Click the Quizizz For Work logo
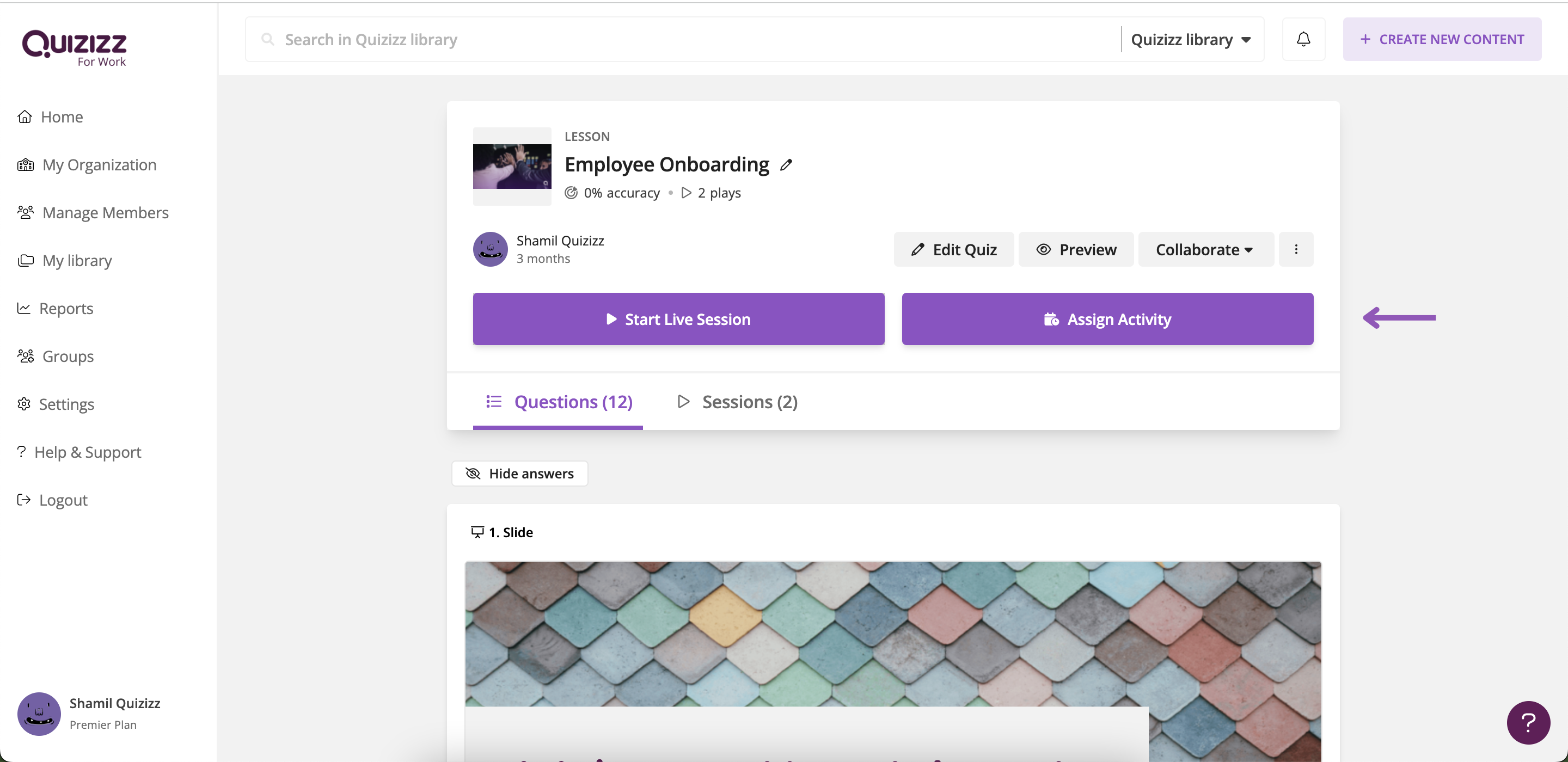This screenshot has height=762, width=1568. pyautogui.click(x=74, y=47)
